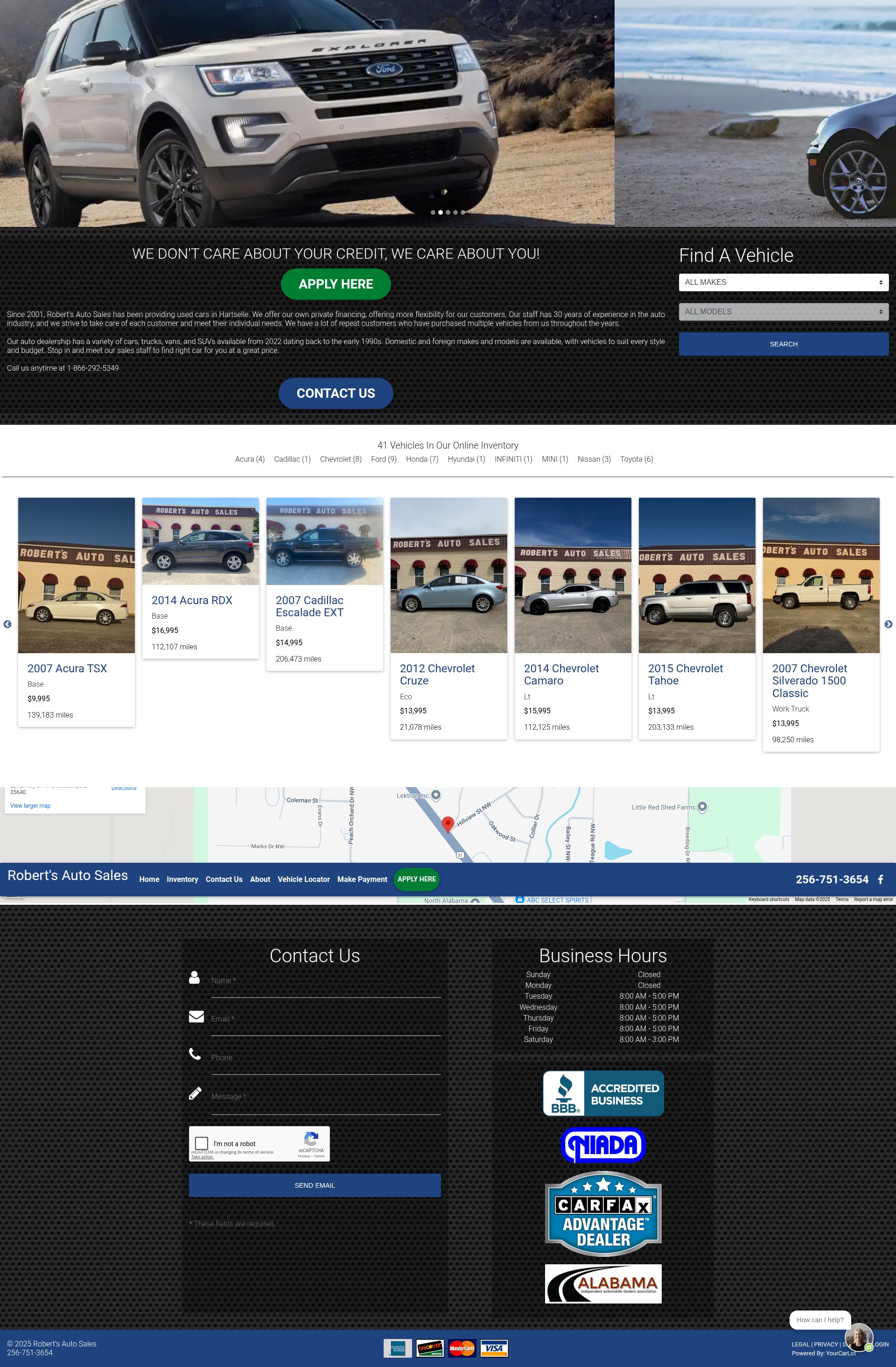Open Vehicle Locator in navigation bar
896x1367 pixels.
point(304,880)
